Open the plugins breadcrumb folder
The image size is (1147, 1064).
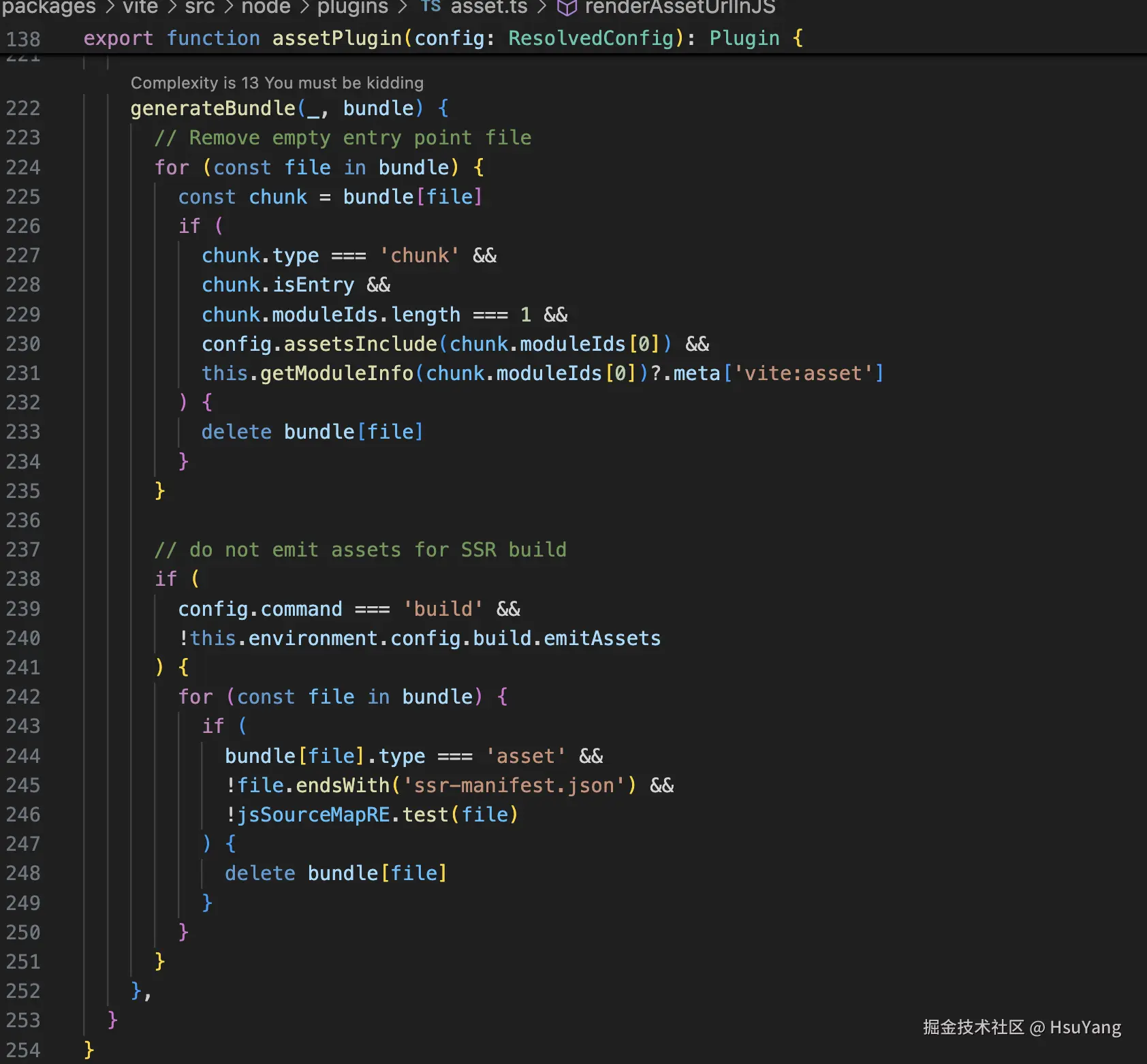(353, 7)
